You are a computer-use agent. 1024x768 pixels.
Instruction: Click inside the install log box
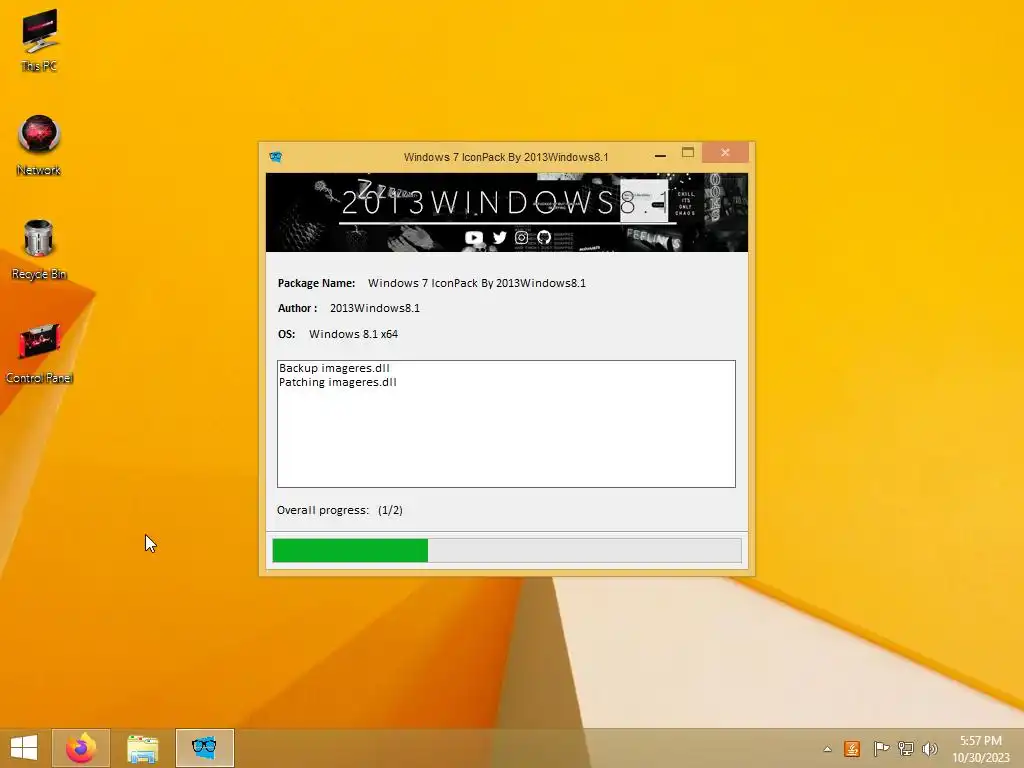(506, 424)
